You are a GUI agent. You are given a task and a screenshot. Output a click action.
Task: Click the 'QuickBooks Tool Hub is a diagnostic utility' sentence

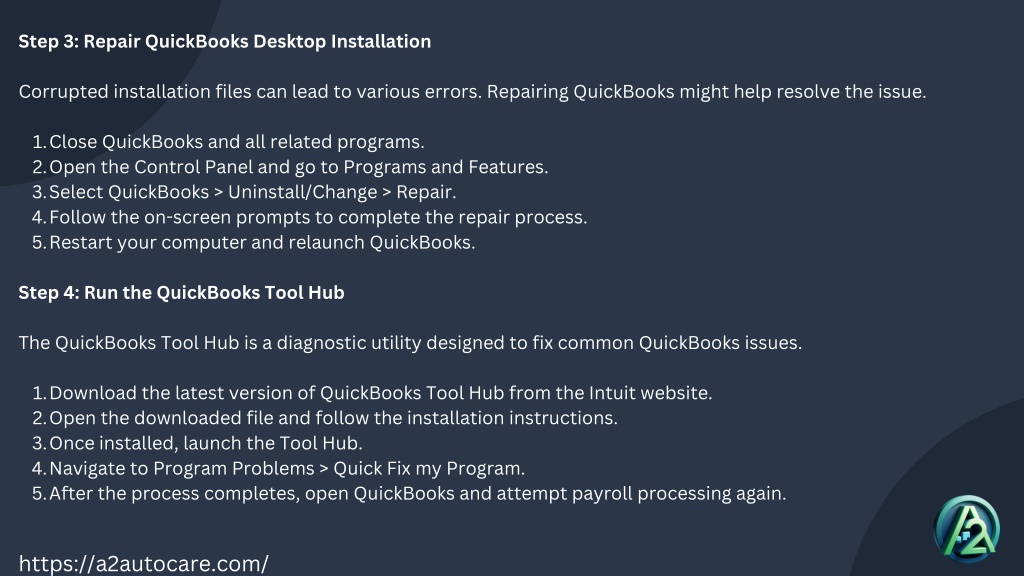(410, 343)
